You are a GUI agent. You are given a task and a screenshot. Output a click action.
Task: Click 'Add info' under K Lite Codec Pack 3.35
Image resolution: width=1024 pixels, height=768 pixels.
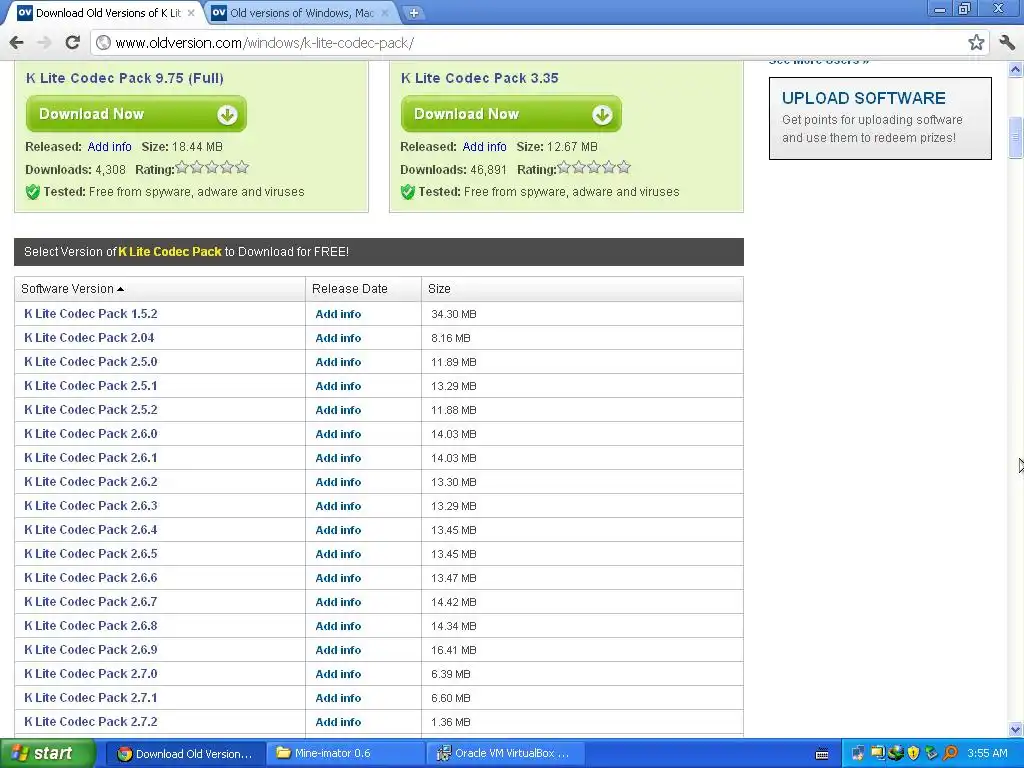pos(484,147)
